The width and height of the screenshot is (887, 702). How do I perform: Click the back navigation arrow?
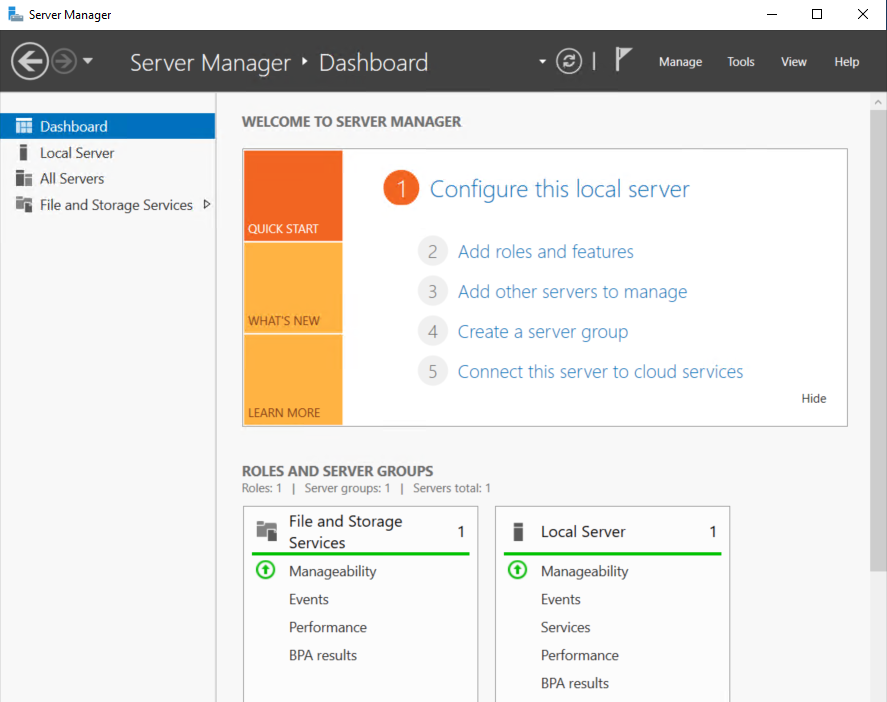tap(29, 61)
